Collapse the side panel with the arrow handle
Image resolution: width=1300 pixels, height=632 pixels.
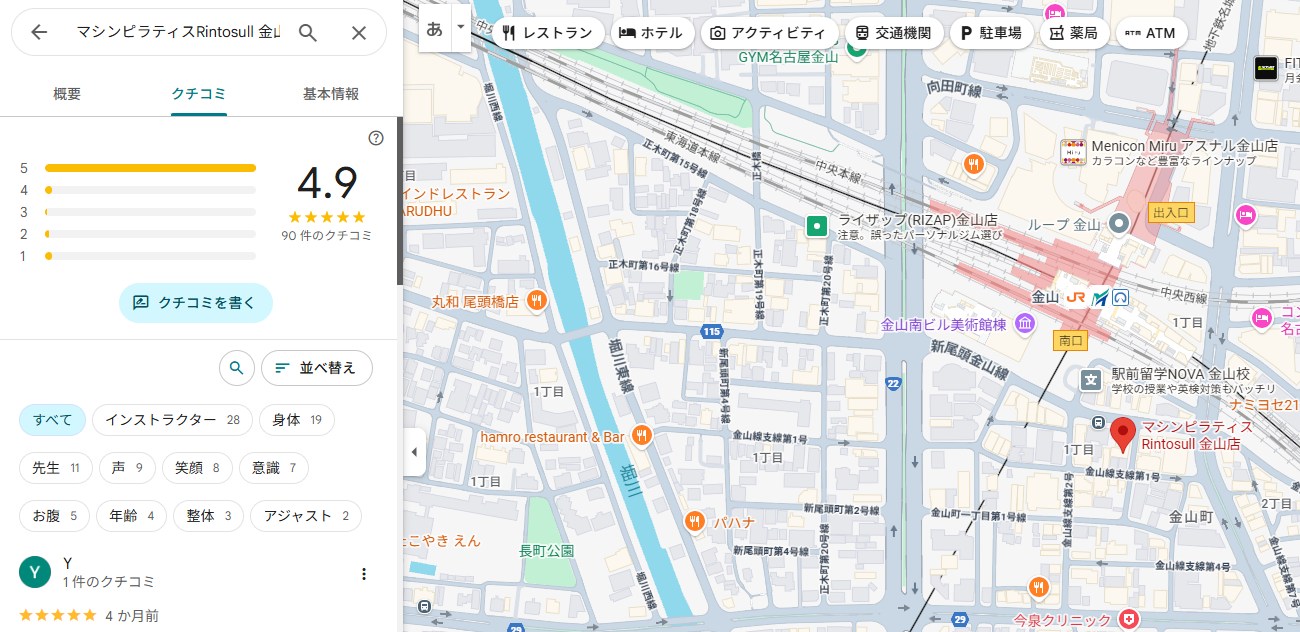tap(414, 452)
